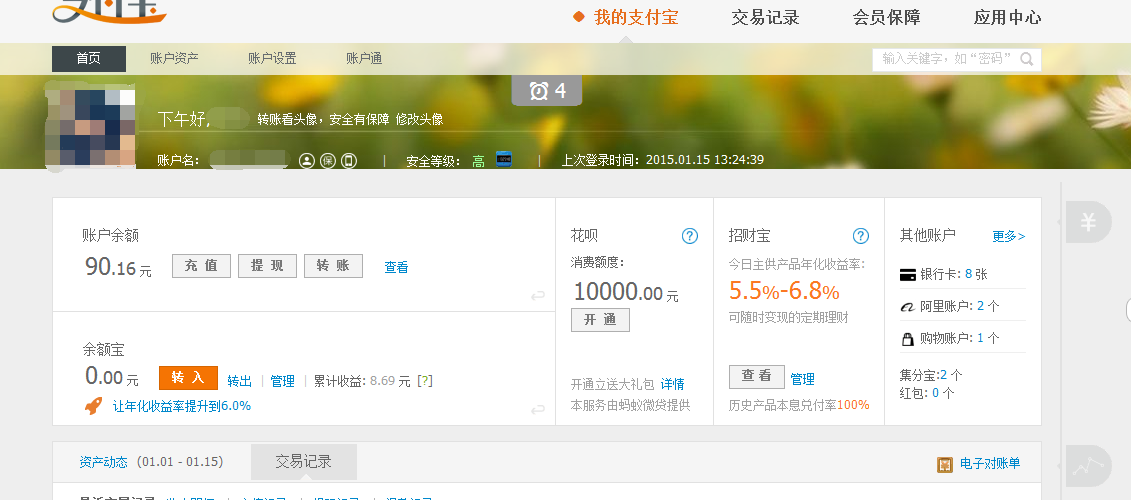Click the blurred profile avatar
The image size is (1131, 500).
pyautogui.click(x=91, y=128)
